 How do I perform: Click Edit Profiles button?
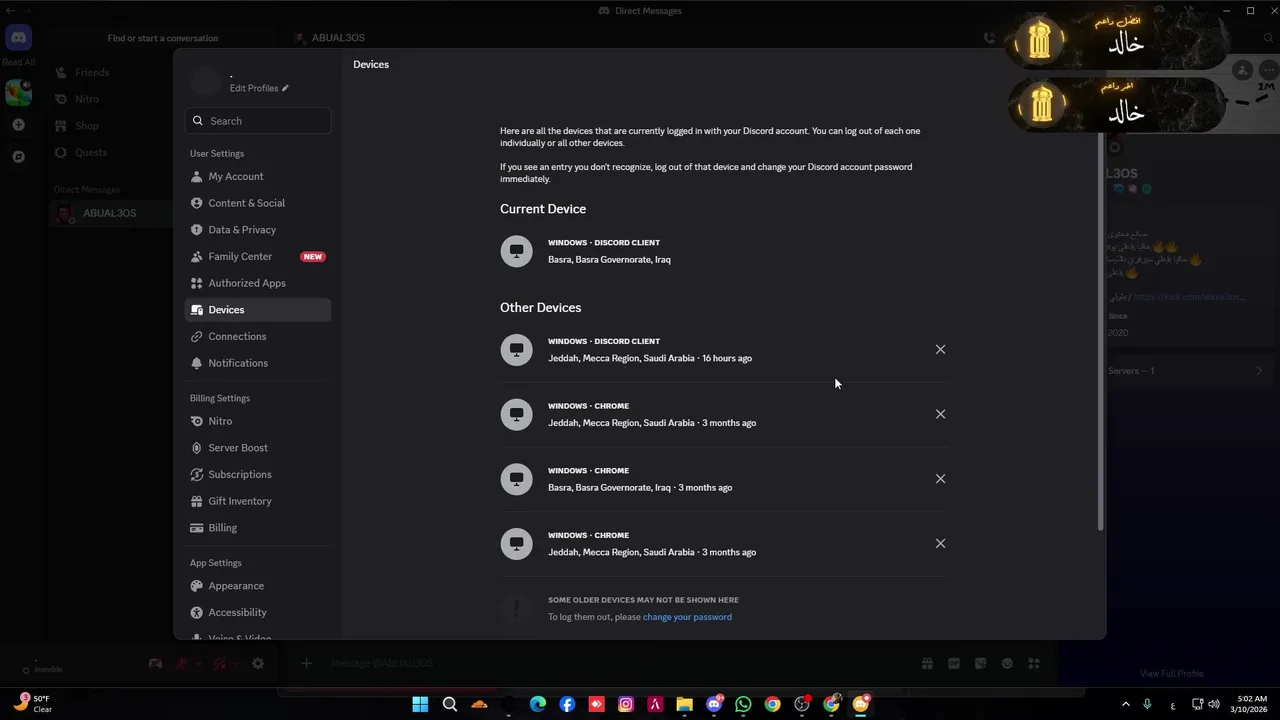259,88
